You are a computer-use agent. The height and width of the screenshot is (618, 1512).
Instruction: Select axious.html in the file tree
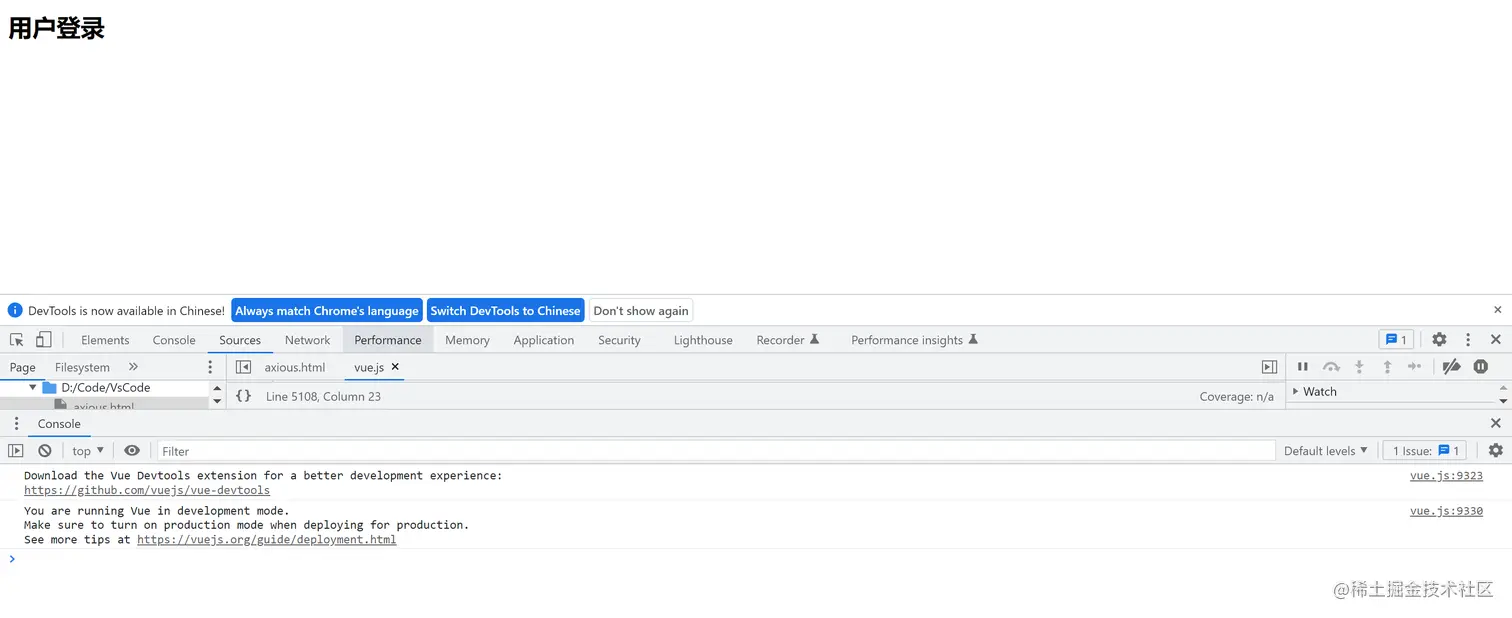pyautogui.click(x=104, y=406)
